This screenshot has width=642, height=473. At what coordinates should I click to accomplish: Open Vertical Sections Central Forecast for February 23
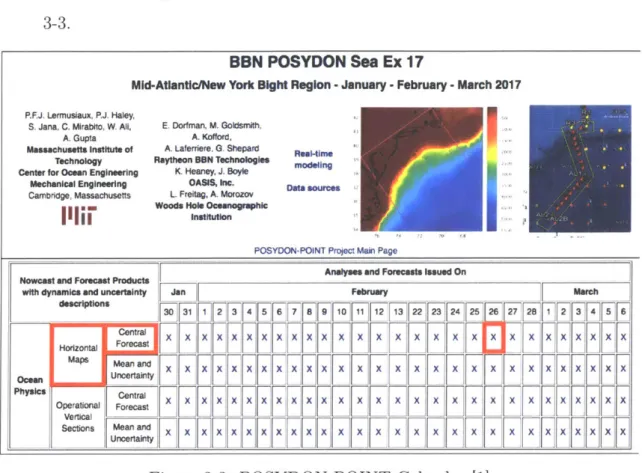tap(436, 401)
